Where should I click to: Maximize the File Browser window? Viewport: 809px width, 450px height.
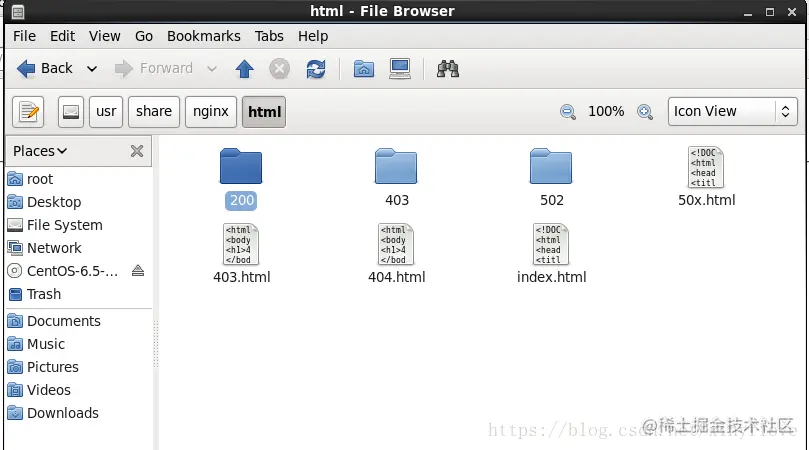(x=770, y=12)
